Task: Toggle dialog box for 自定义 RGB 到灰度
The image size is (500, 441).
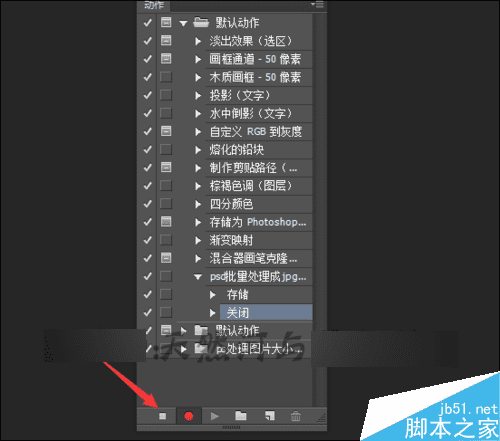Action: click(166, 131)
